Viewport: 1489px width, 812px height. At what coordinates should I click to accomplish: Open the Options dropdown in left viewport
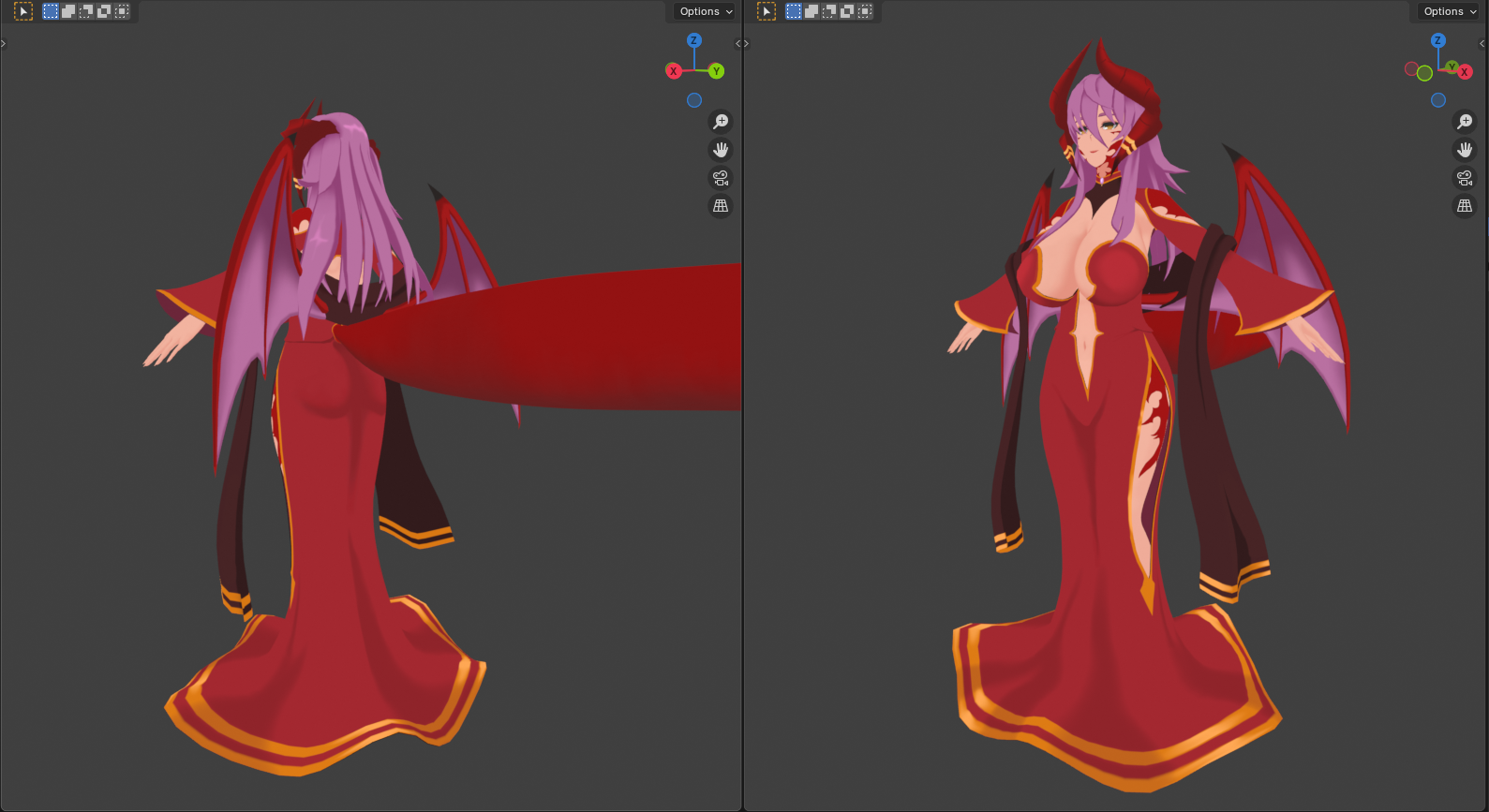707,11
